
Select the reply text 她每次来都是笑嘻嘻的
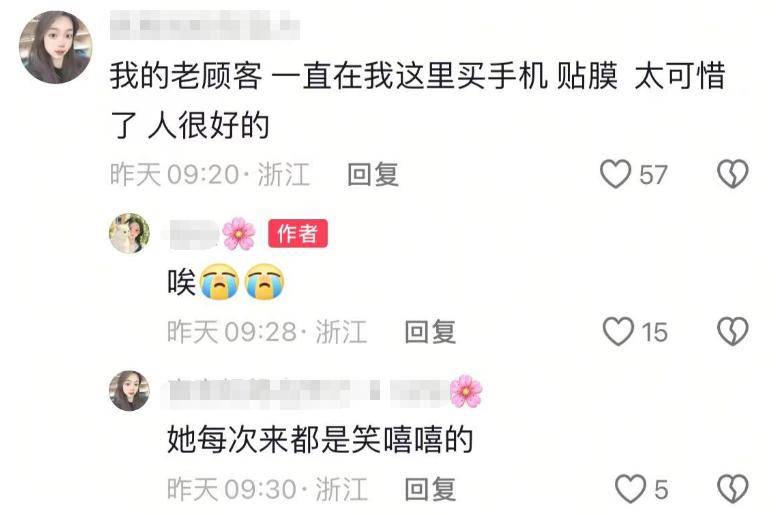[320, 439]
